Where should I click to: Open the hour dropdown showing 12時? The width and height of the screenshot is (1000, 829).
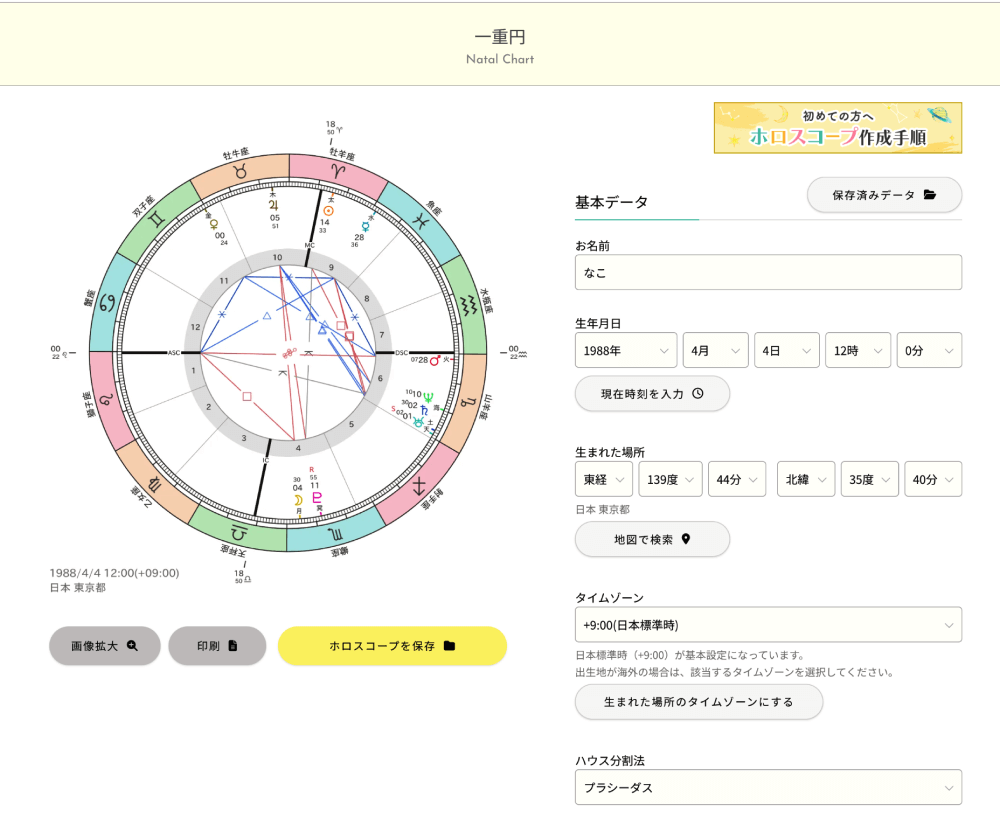(860, 350)
